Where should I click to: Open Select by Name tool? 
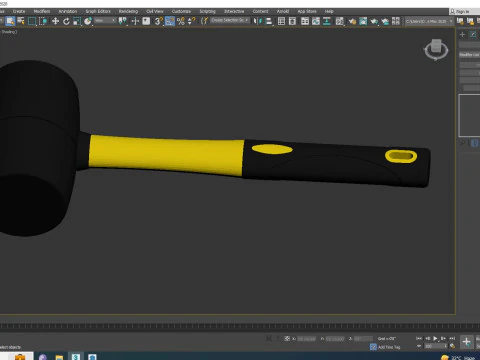21,21
